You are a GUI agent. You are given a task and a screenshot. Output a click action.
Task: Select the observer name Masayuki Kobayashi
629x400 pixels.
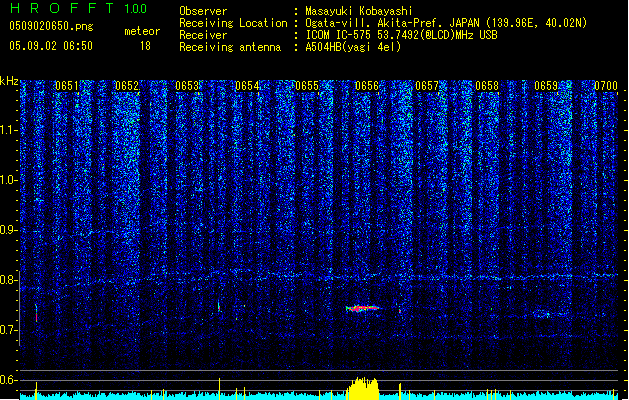pyautogui.click(x=359, y=11)
